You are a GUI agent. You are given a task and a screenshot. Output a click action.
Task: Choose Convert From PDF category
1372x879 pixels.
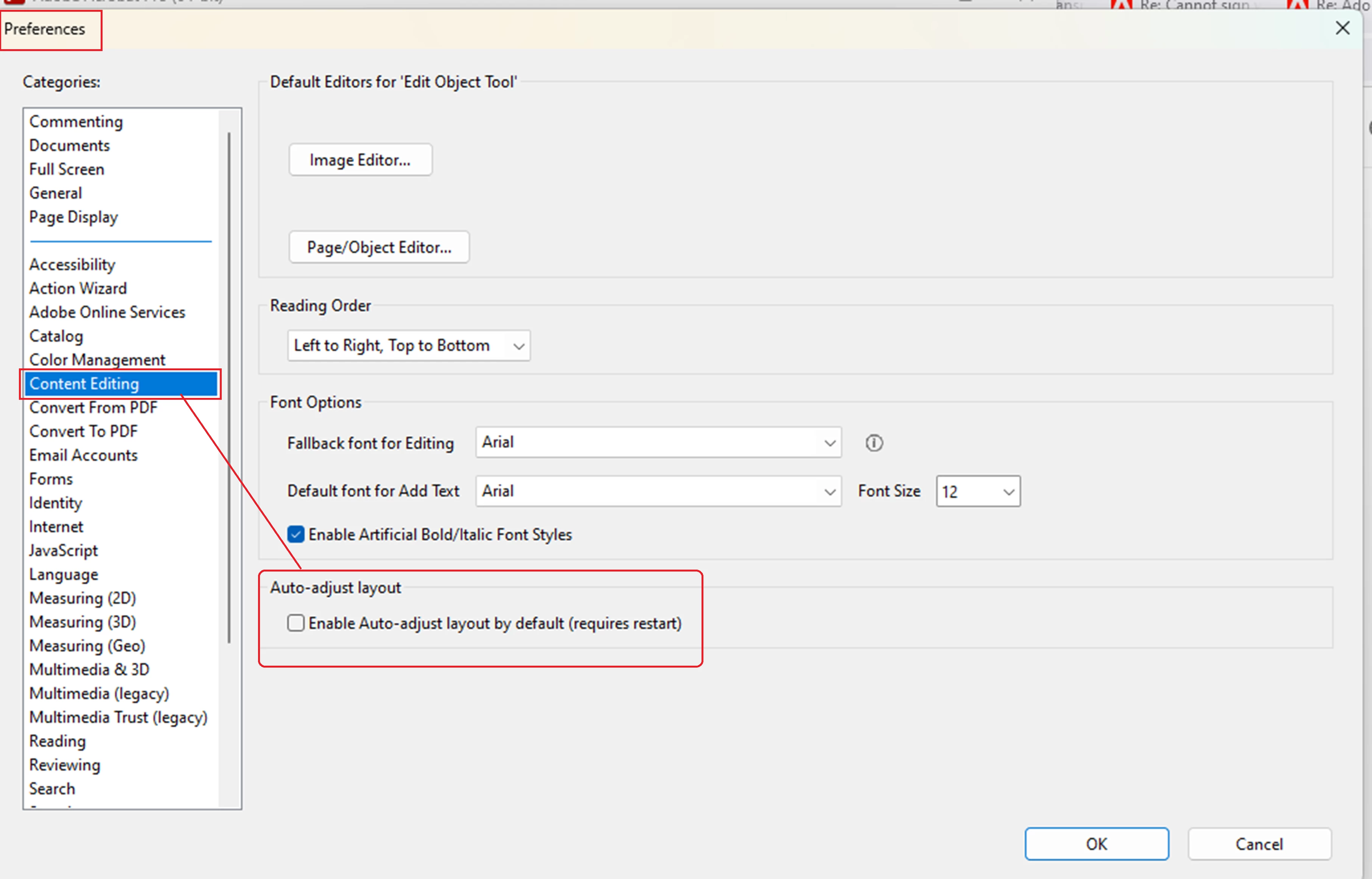[x=93, y=407]
